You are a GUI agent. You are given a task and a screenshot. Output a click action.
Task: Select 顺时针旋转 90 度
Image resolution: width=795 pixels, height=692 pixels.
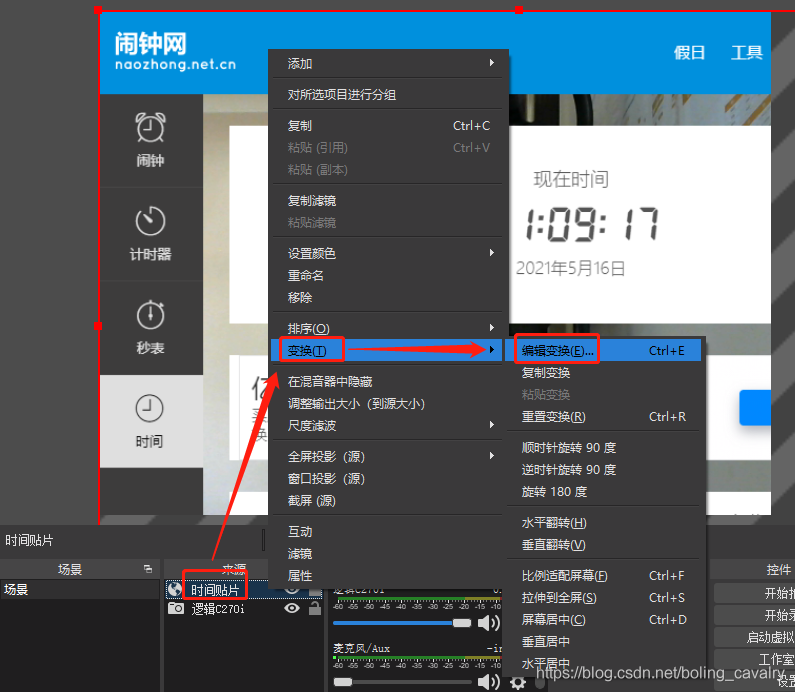pos(603,448)
